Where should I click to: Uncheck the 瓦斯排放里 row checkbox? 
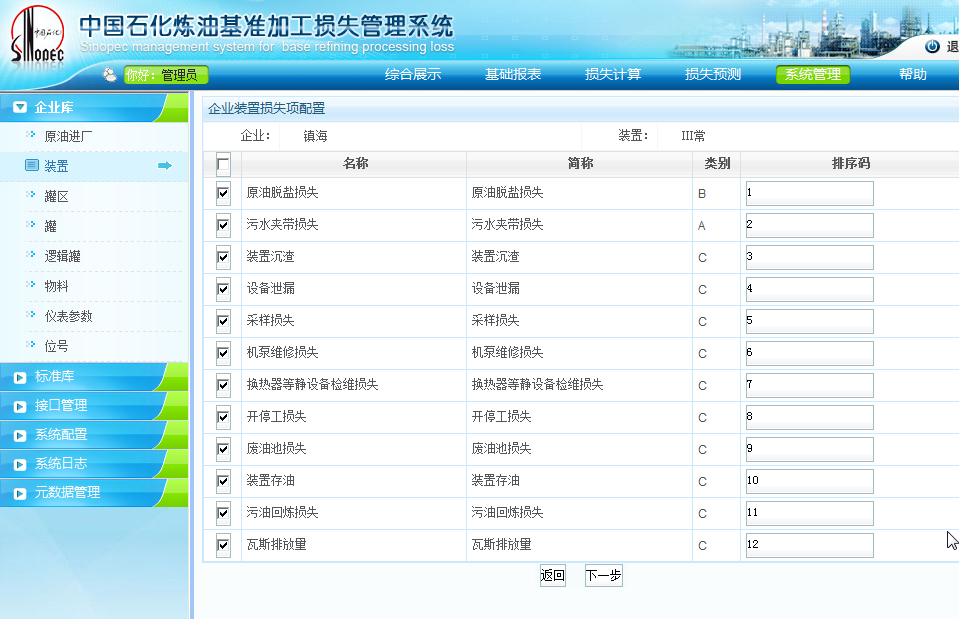point(223,544)
